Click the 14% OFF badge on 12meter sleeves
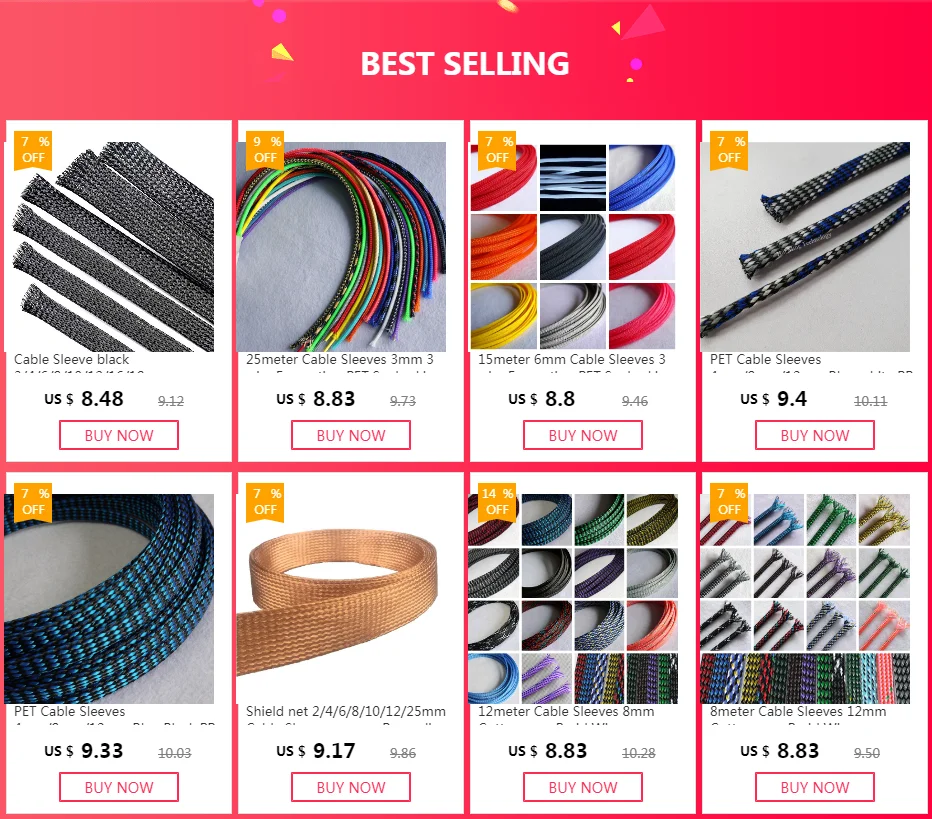 coord(497,502)
